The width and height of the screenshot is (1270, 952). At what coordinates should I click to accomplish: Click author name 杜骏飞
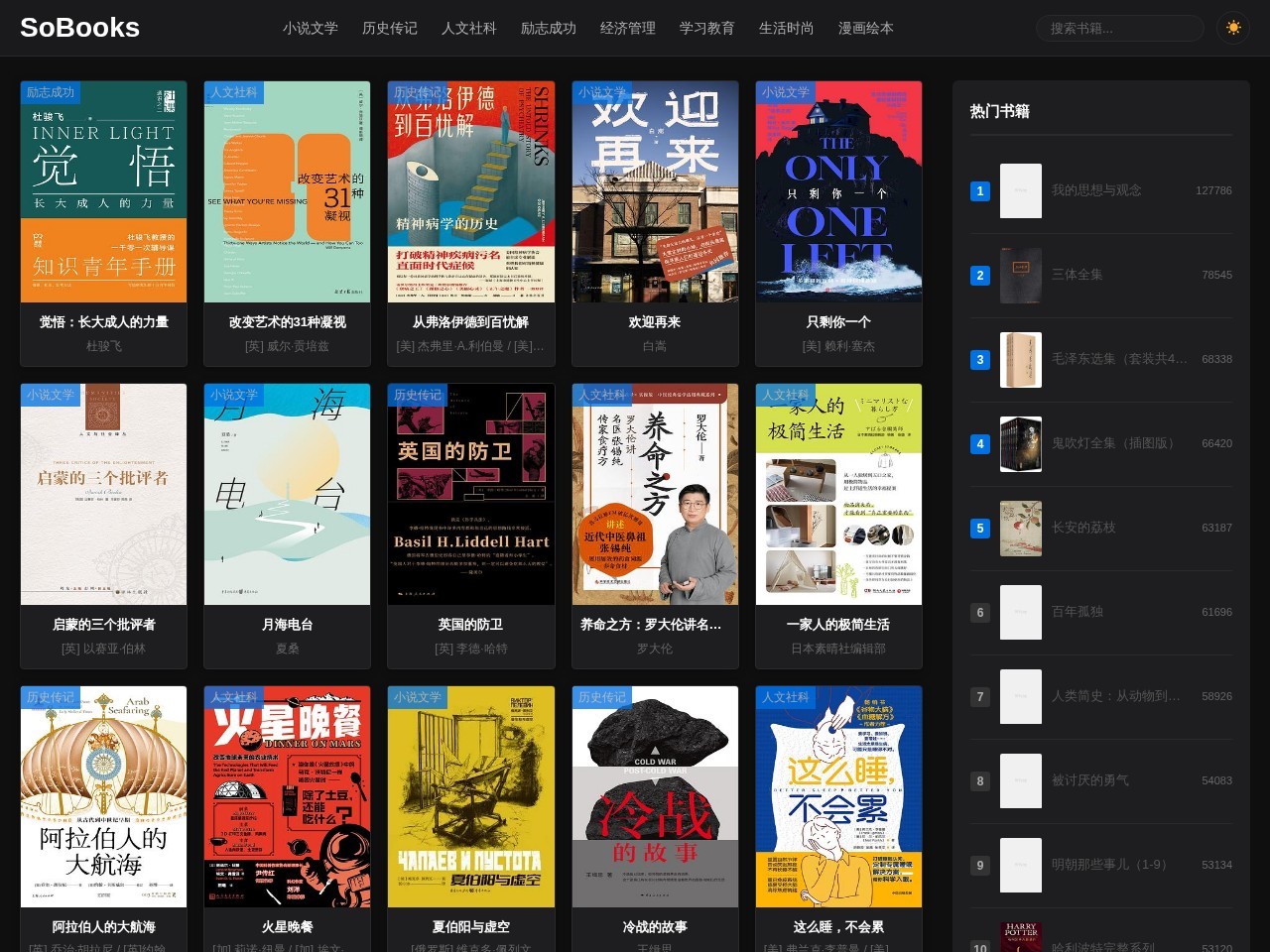104,346
